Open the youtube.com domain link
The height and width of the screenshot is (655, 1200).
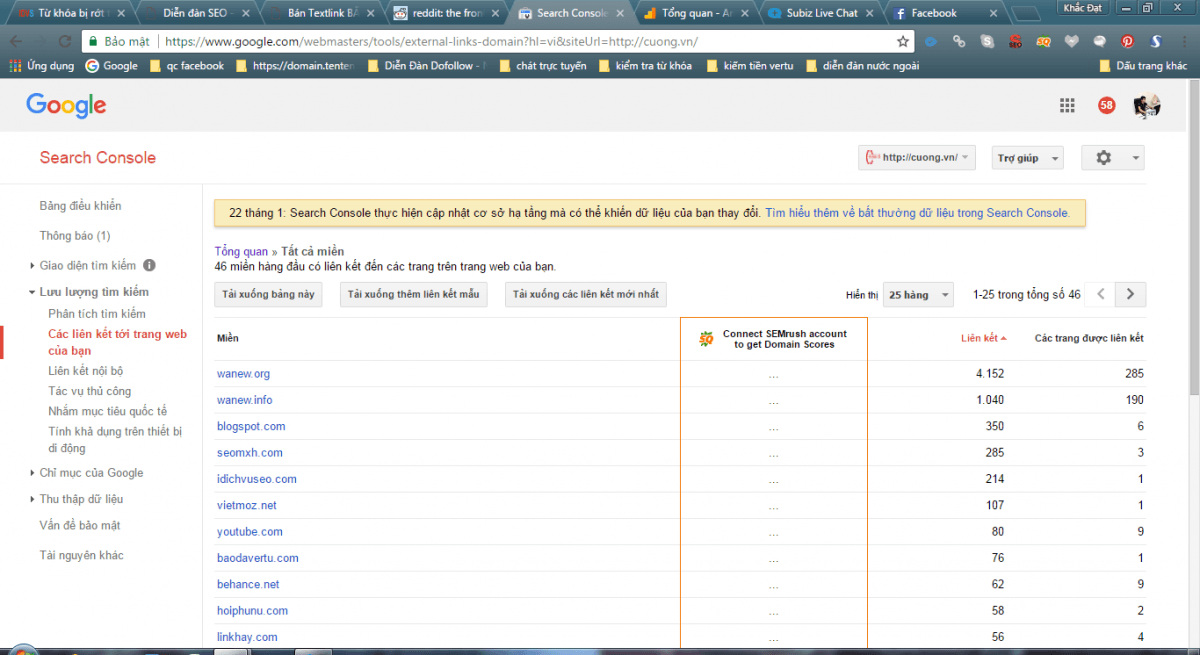tap(250, 532)
